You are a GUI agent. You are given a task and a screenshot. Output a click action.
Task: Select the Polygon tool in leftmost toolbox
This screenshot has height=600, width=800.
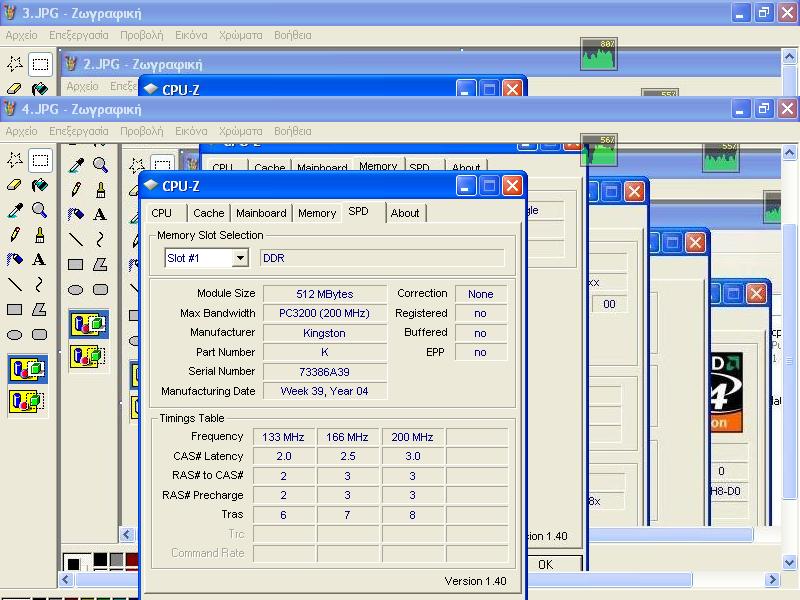pos(40,310)
